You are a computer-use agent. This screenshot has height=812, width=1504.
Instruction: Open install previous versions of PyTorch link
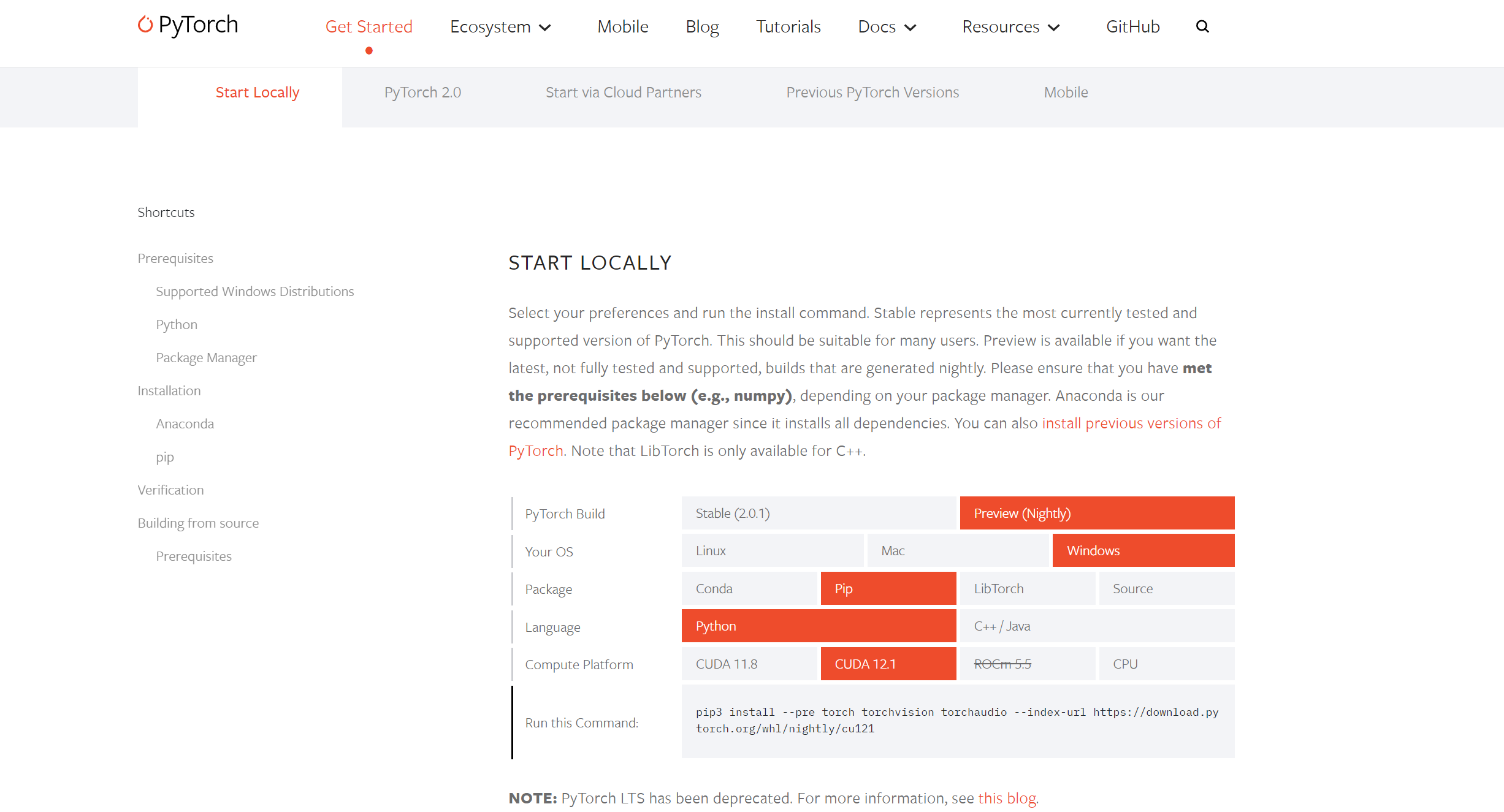(1132, 423)
